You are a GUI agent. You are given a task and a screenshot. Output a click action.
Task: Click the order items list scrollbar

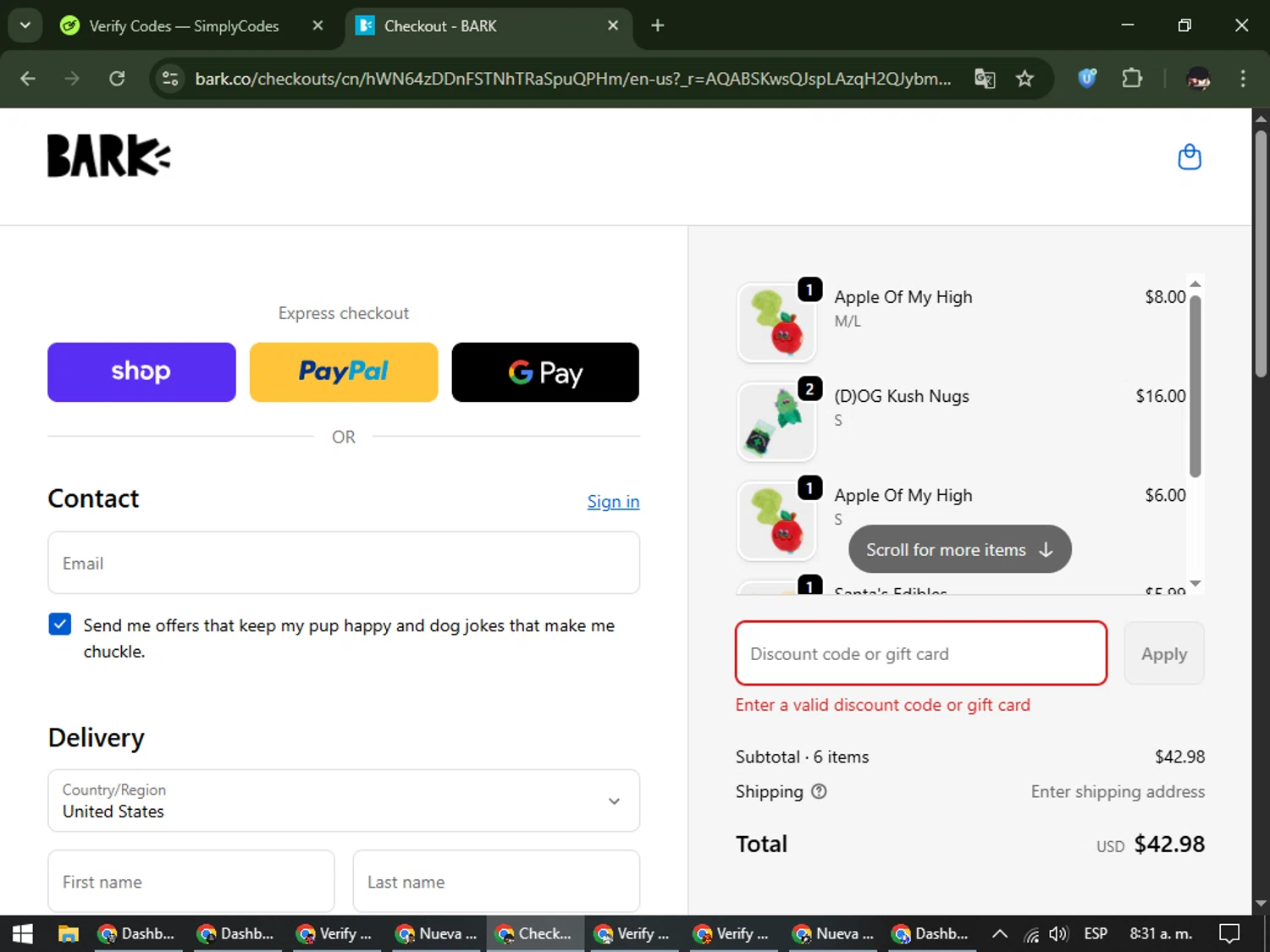point(1195,386)
